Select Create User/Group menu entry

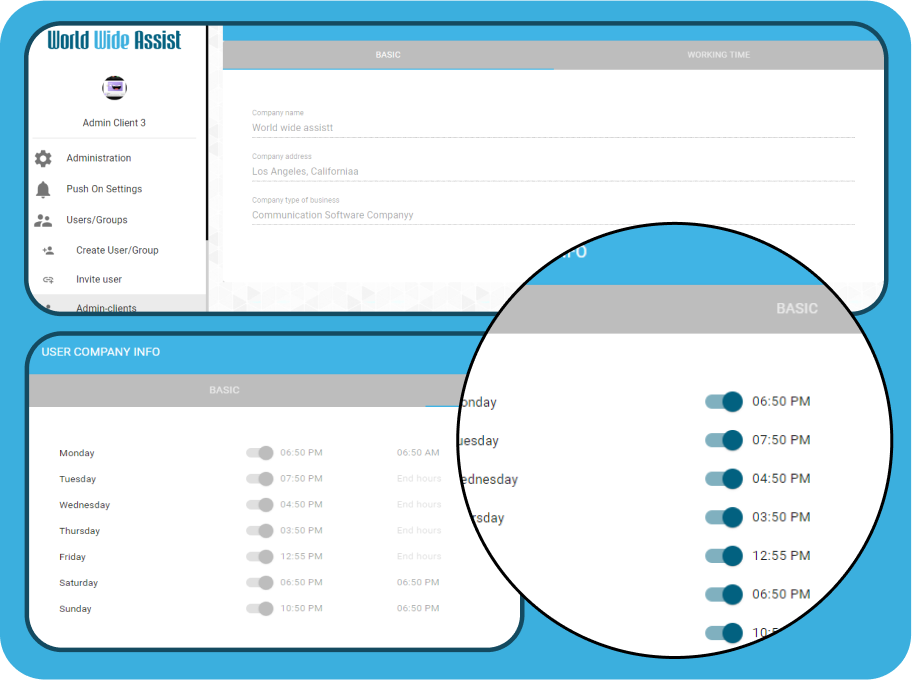[117, 250]
